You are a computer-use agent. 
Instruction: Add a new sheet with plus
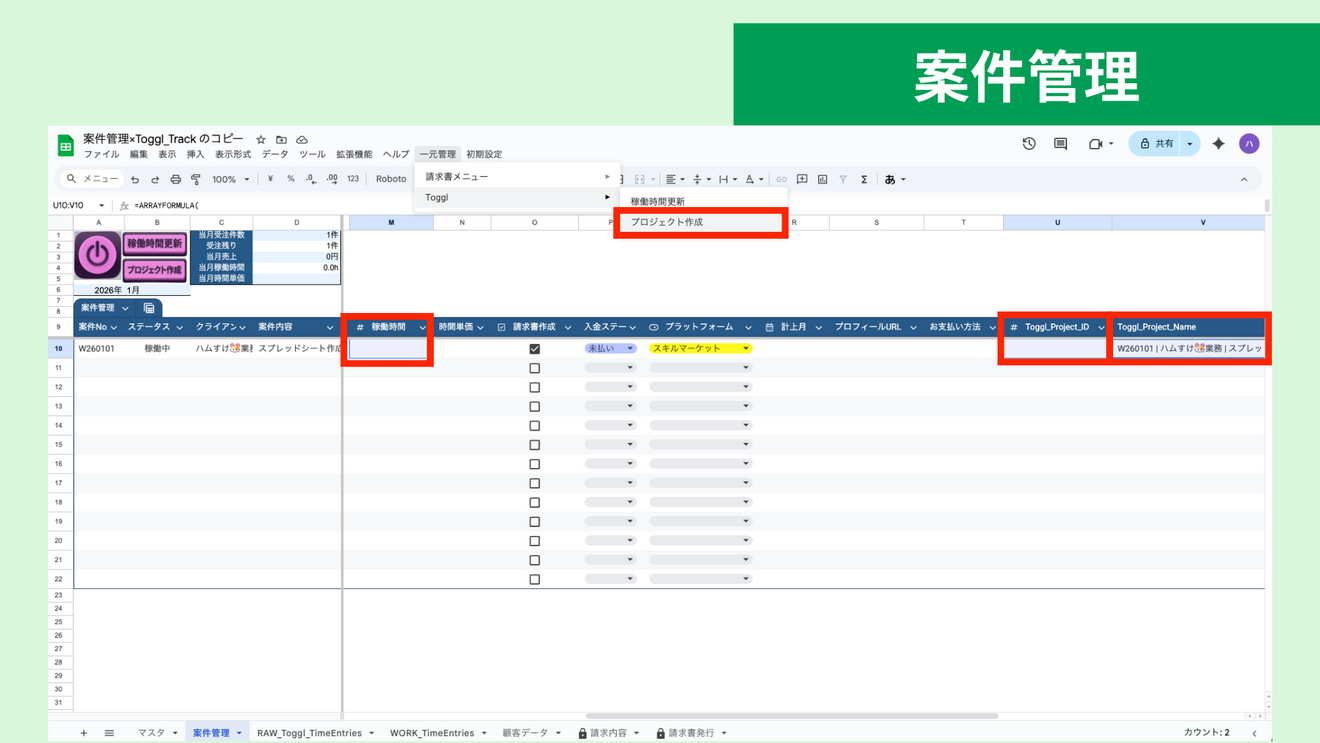tap(84, 733)
